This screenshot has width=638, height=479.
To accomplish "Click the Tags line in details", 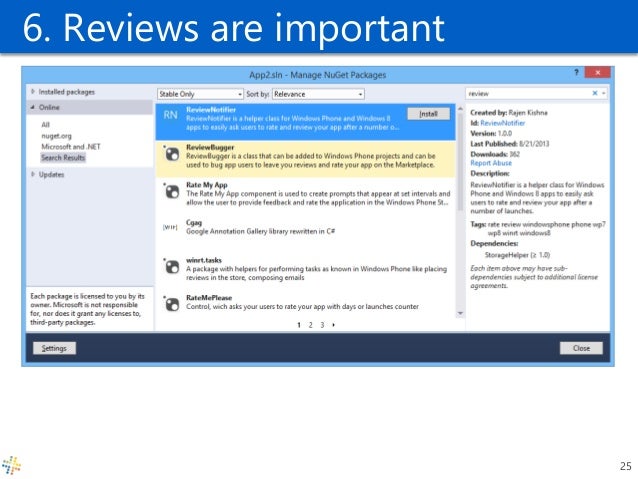I will click(x=537, y=228).
